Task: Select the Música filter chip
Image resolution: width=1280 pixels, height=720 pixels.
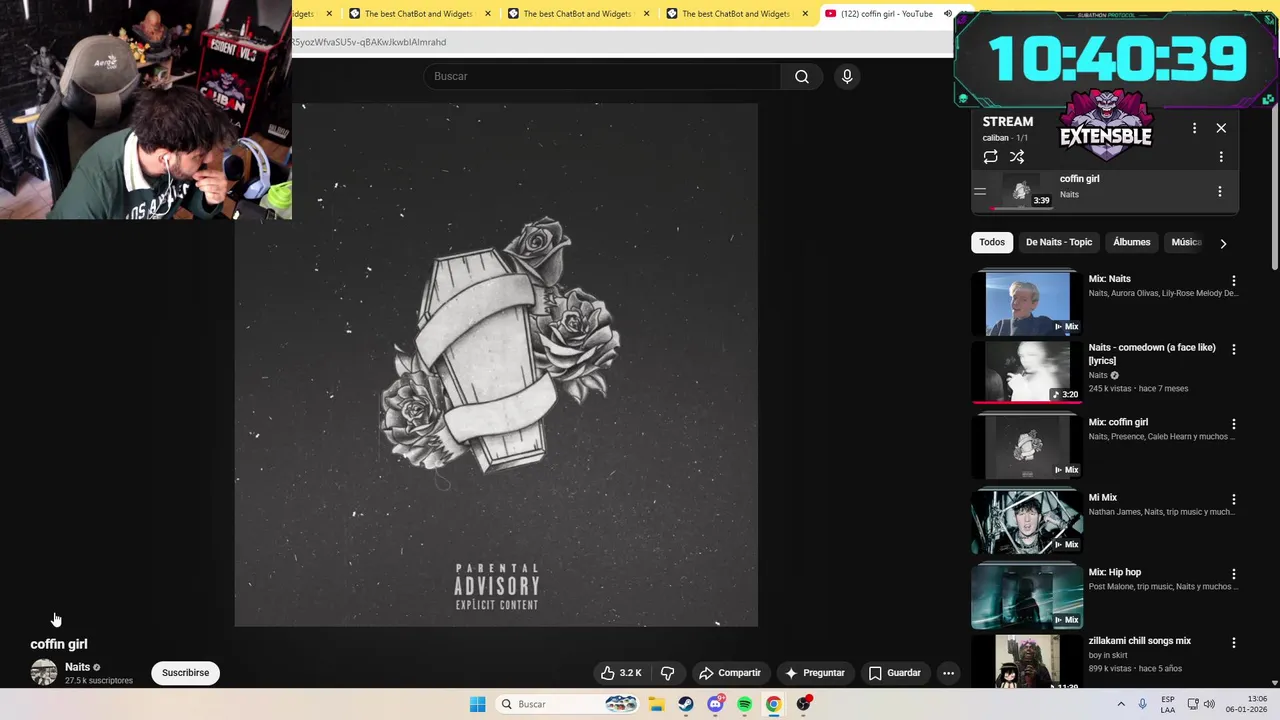Action: pyautogui.click(x=1186, y=242)
